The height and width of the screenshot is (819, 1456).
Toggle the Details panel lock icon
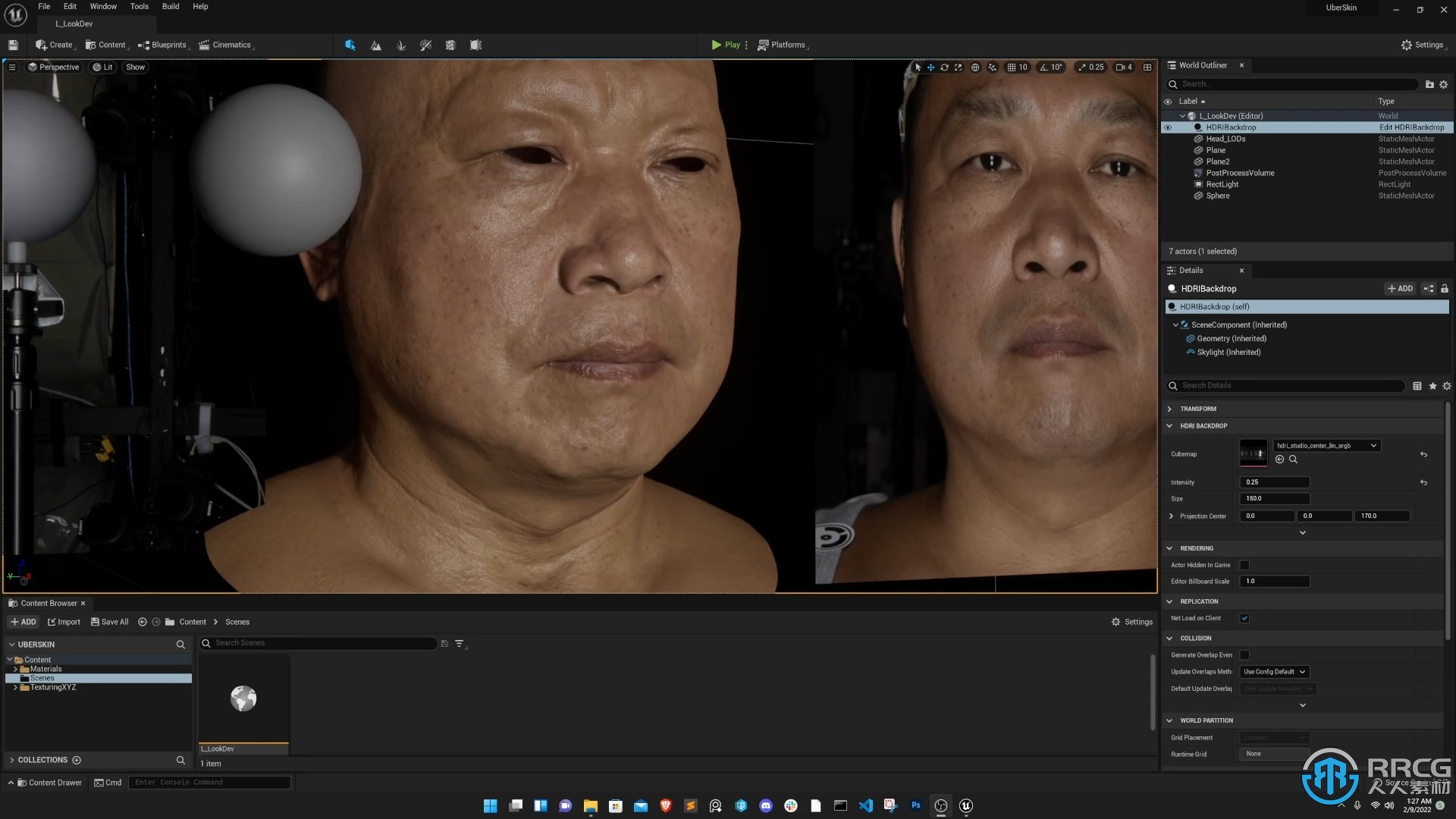(1445, 289)
